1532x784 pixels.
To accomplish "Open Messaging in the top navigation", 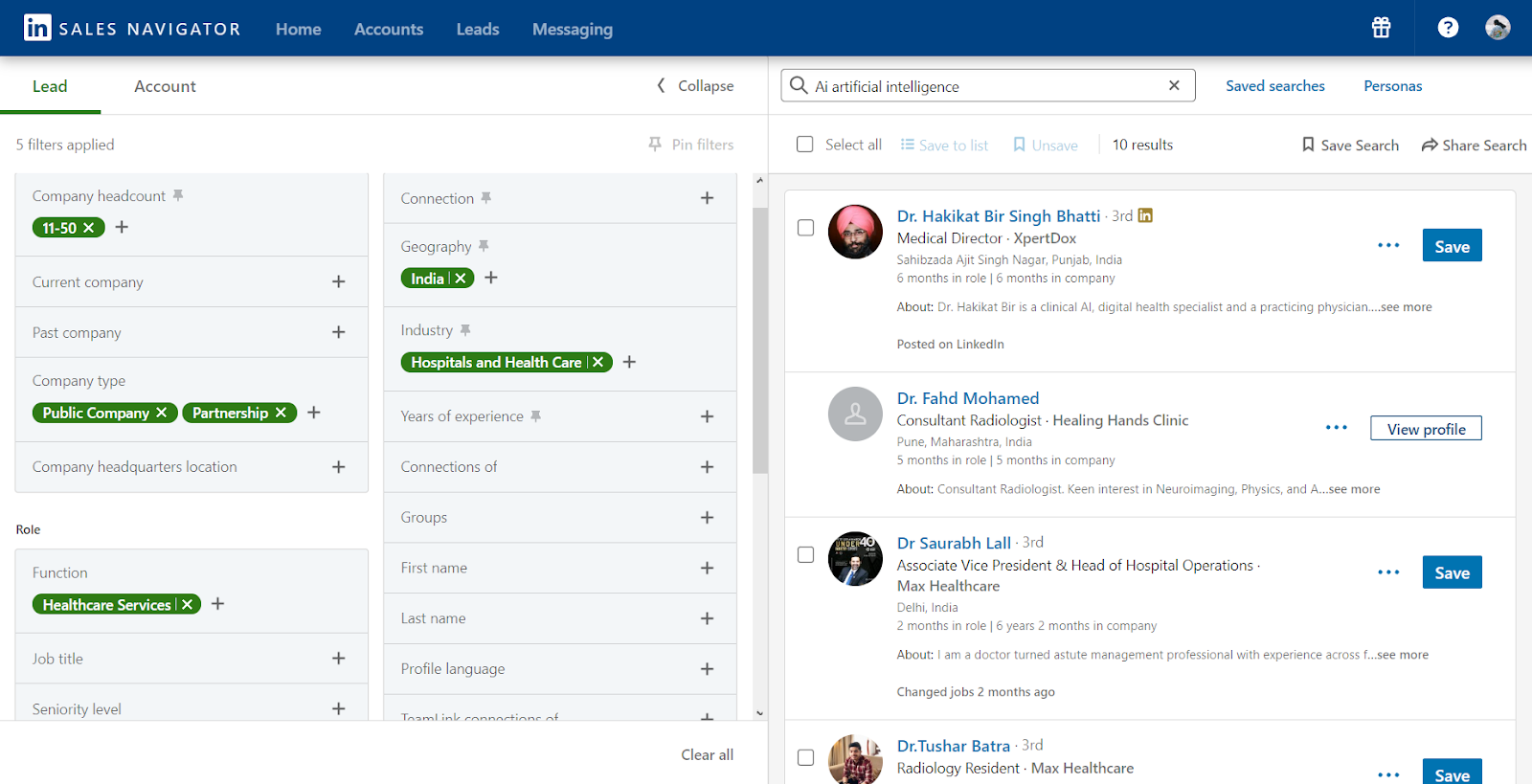I will [573, 29].
